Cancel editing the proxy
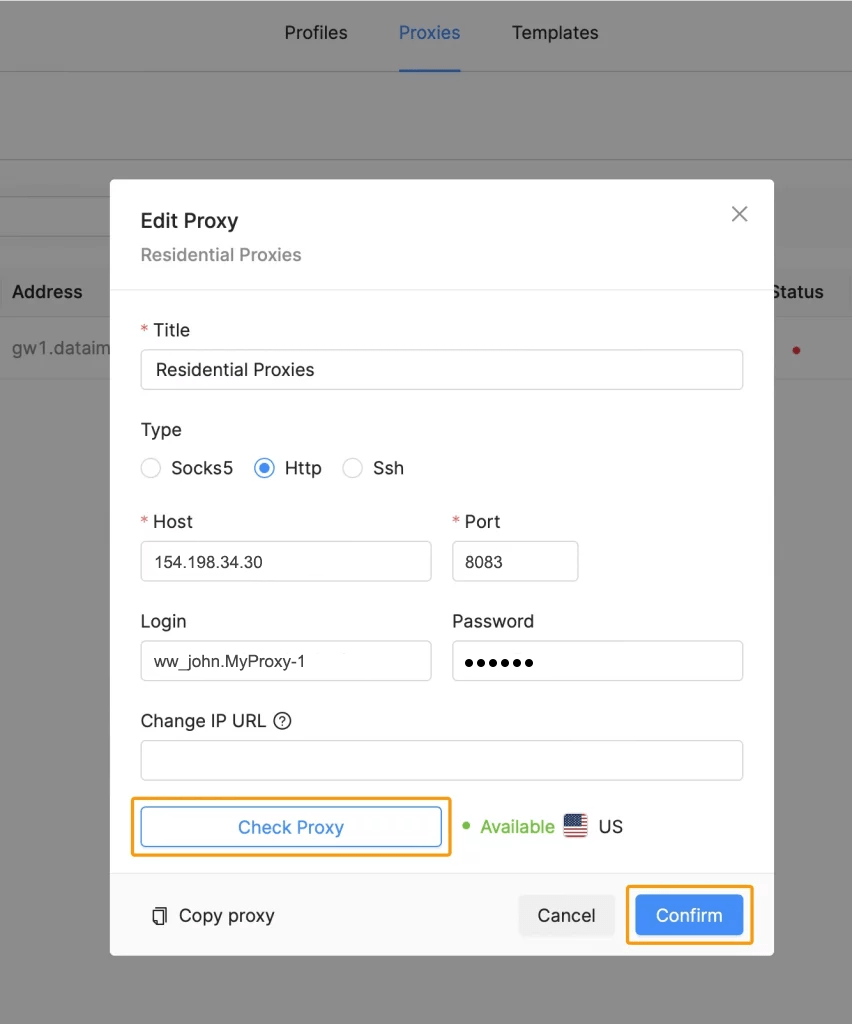 [x=566, y=915]
